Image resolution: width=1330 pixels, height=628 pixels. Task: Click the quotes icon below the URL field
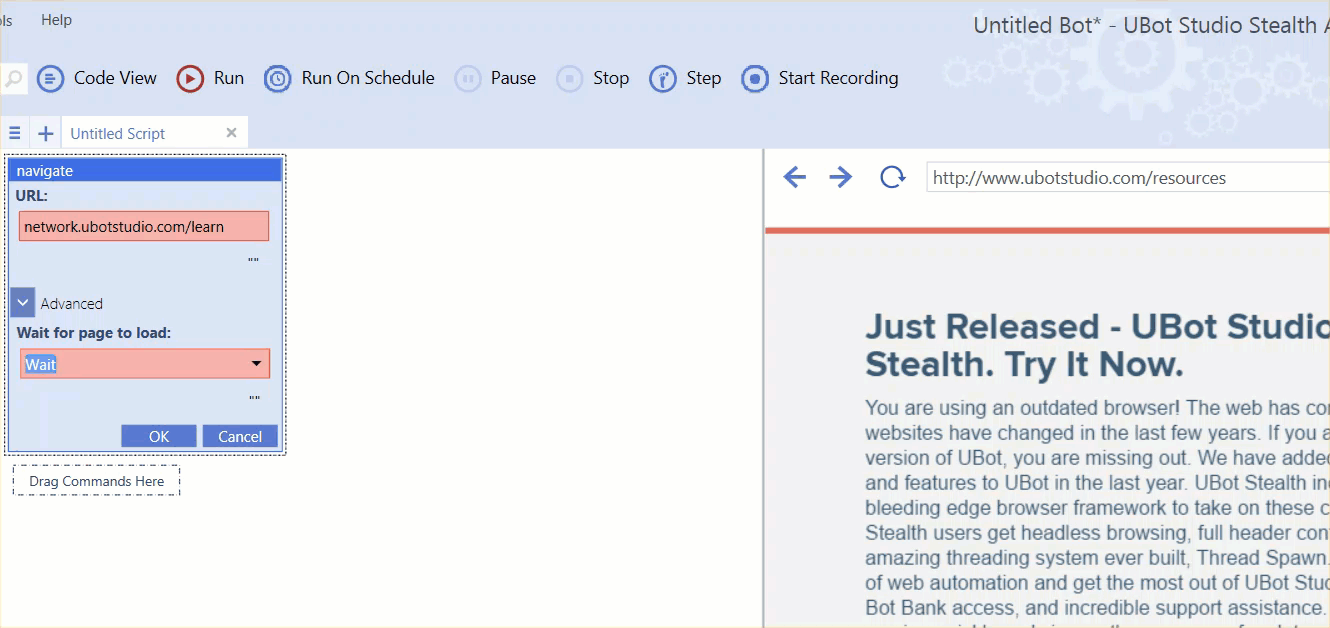[254, 260]
